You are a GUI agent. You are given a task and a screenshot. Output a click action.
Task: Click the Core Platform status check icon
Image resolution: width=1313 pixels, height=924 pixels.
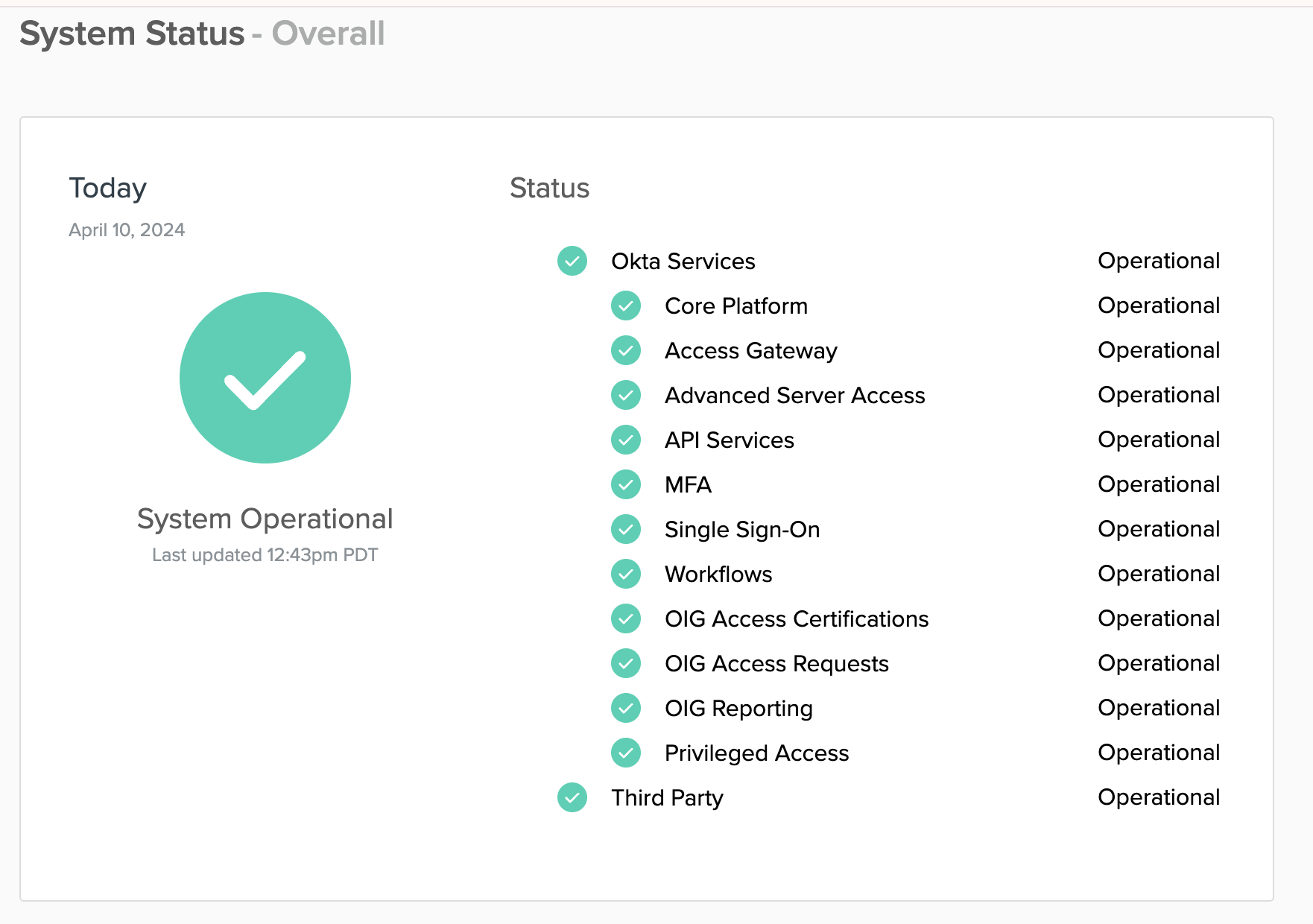626,306
